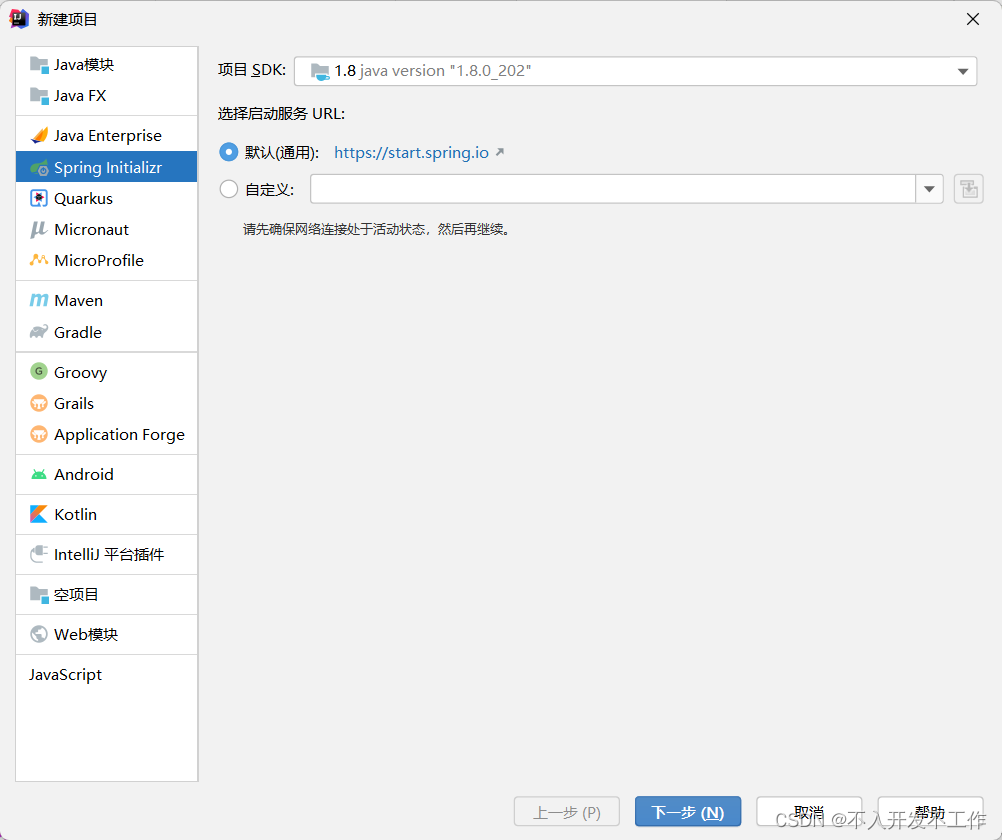
Task: Click the Kotlin logo icon
Action: click(39, 514)
